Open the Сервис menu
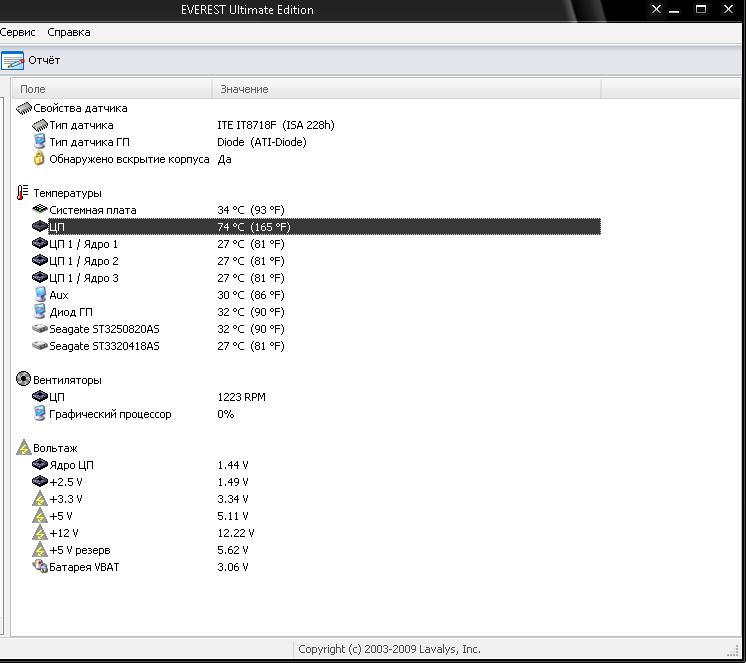746x663 pixels. [x=18, y=32]
